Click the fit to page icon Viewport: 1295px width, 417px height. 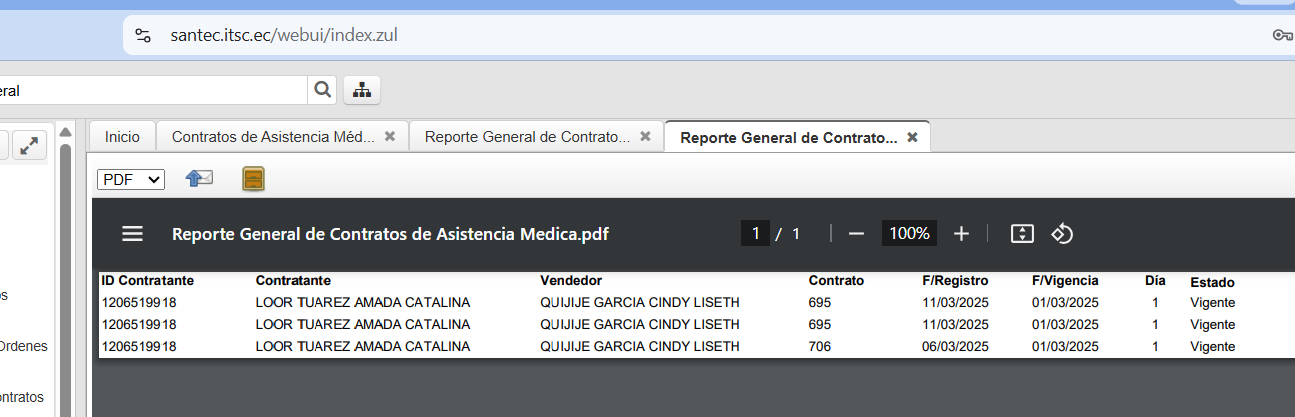click(1022, 234)
